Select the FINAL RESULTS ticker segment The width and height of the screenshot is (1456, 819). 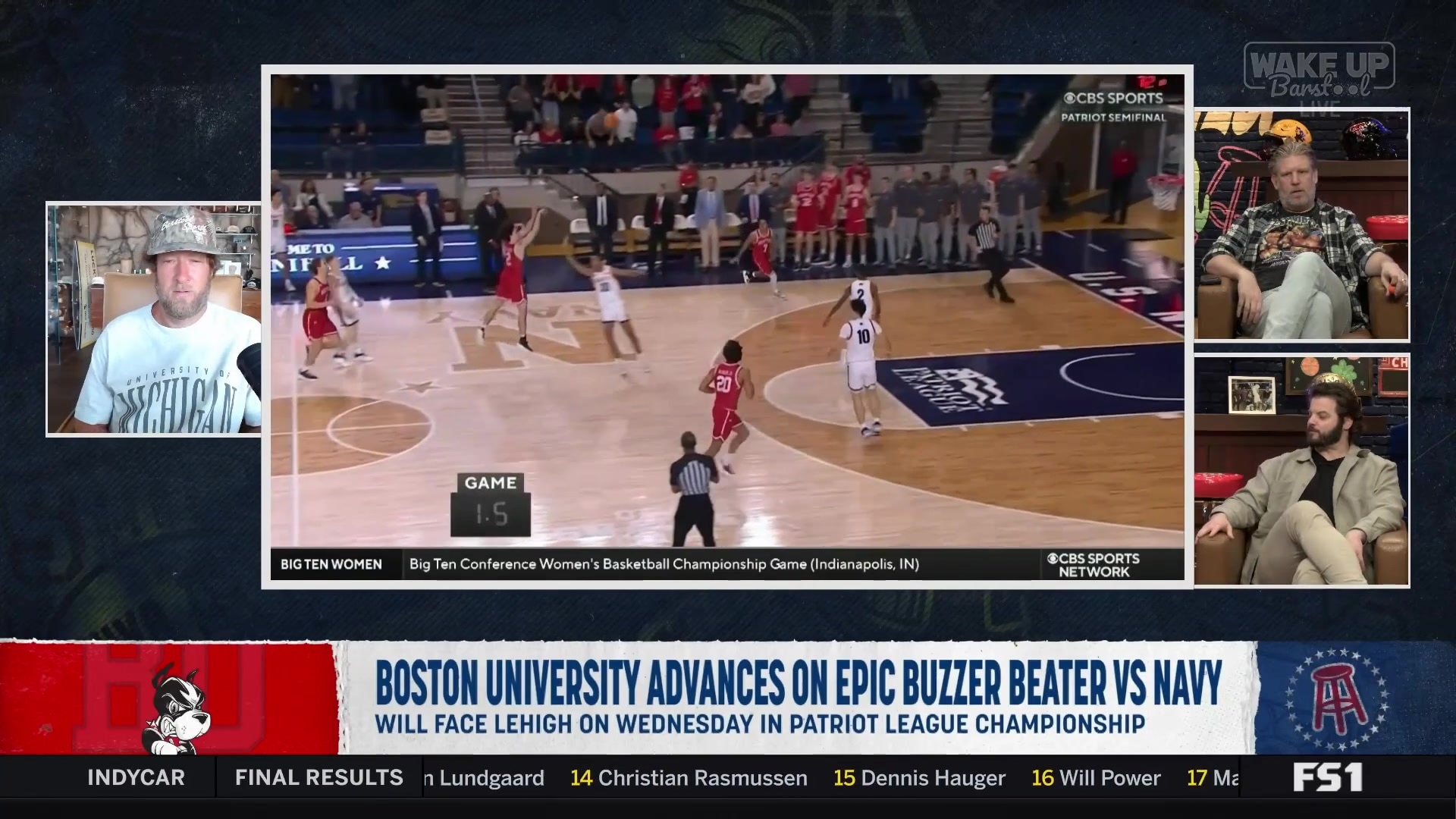(x=318, y=777)
